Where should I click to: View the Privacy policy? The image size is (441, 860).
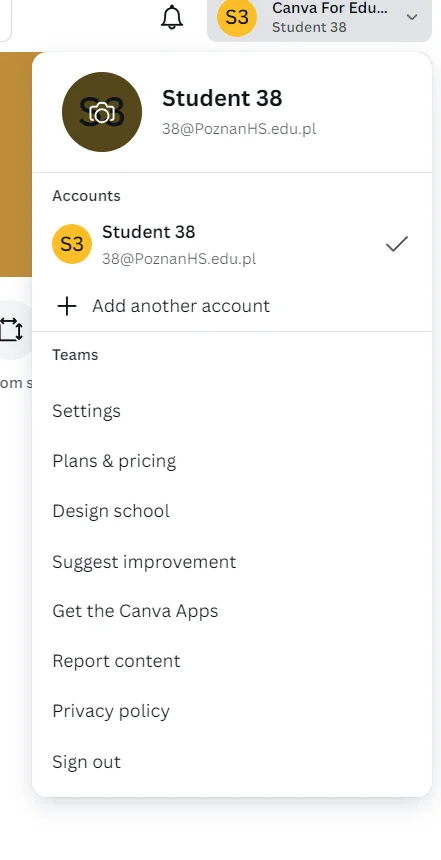111,711
